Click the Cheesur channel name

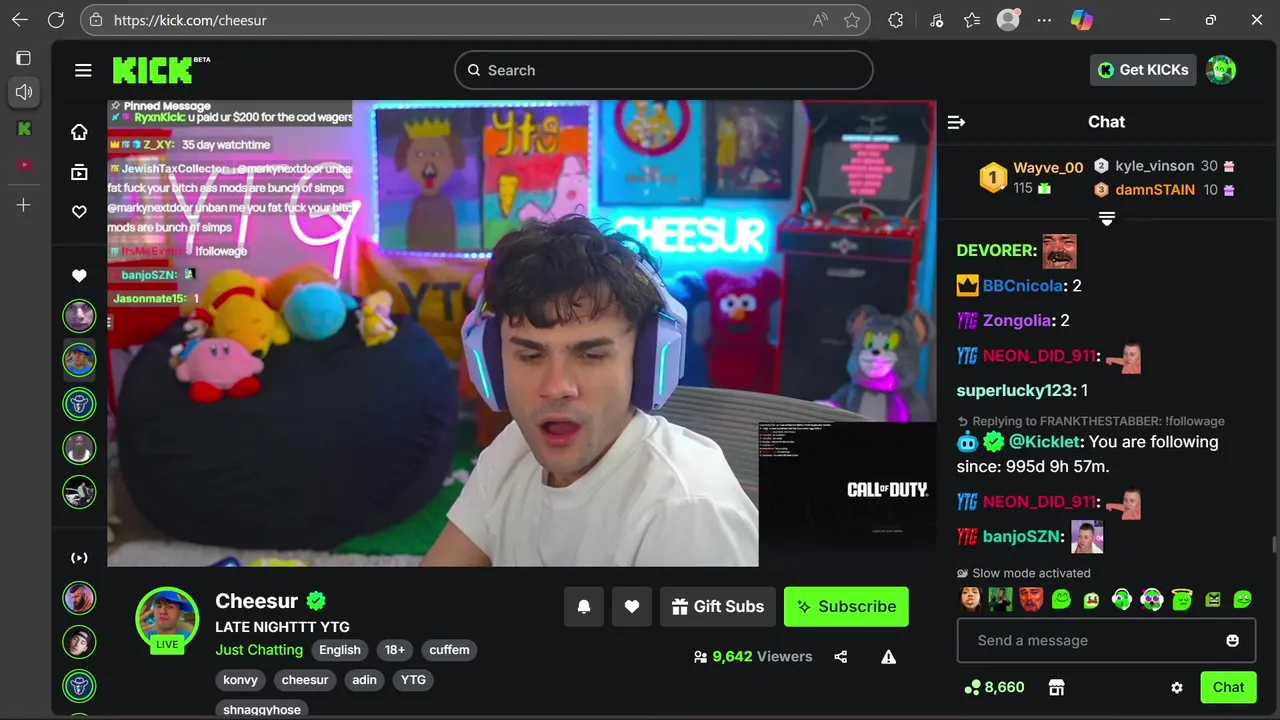257,601
